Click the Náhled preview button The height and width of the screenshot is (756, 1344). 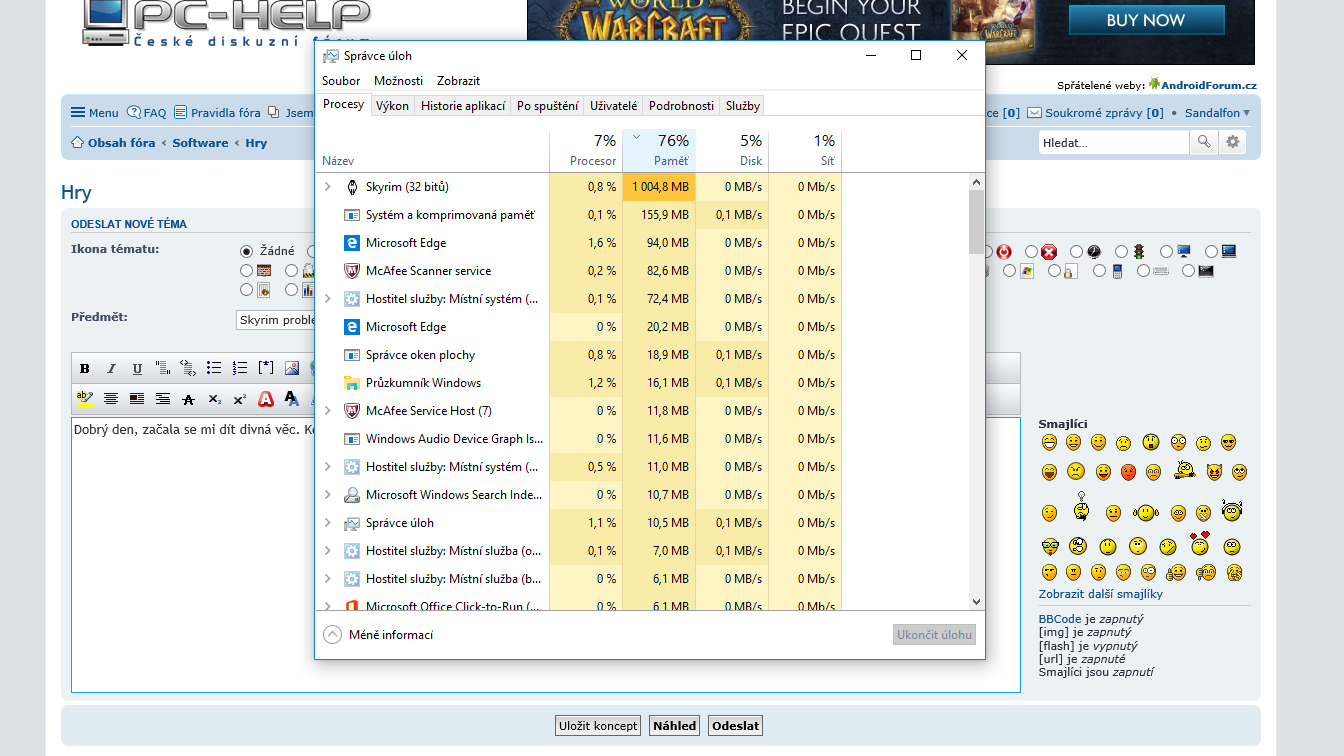pyautogui.click(x=674, y=726)
